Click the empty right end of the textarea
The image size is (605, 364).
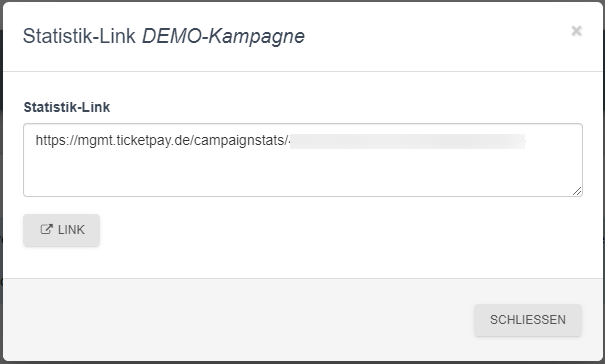coord(552,141)
